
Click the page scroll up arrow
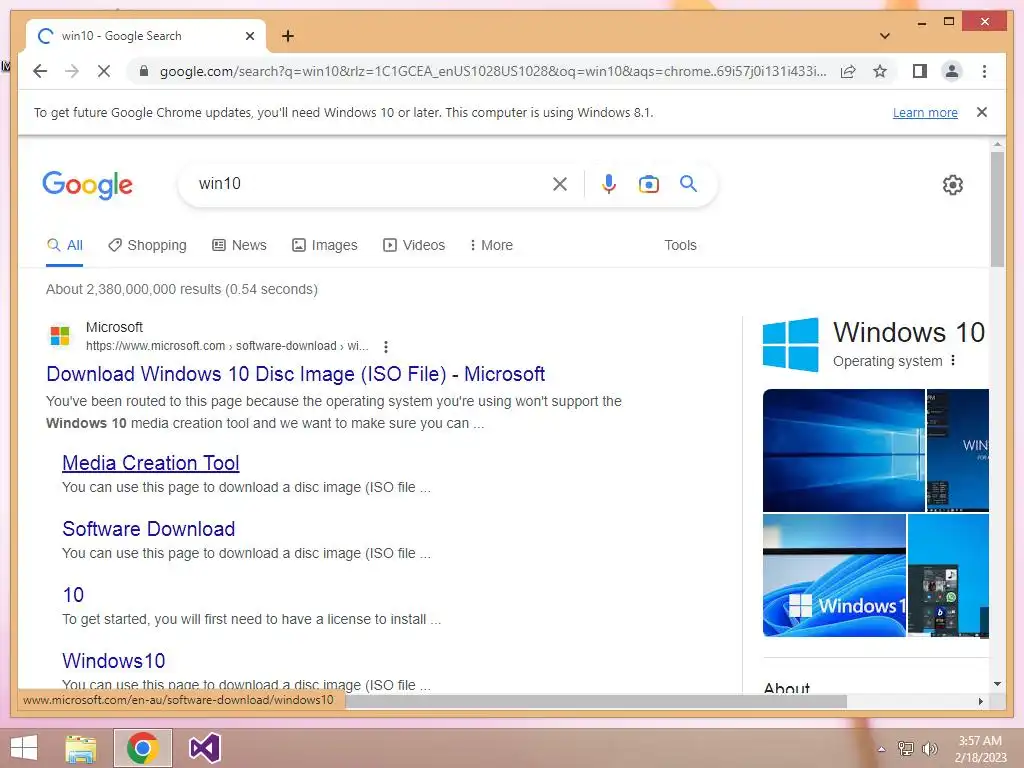(x=997, y=144)
